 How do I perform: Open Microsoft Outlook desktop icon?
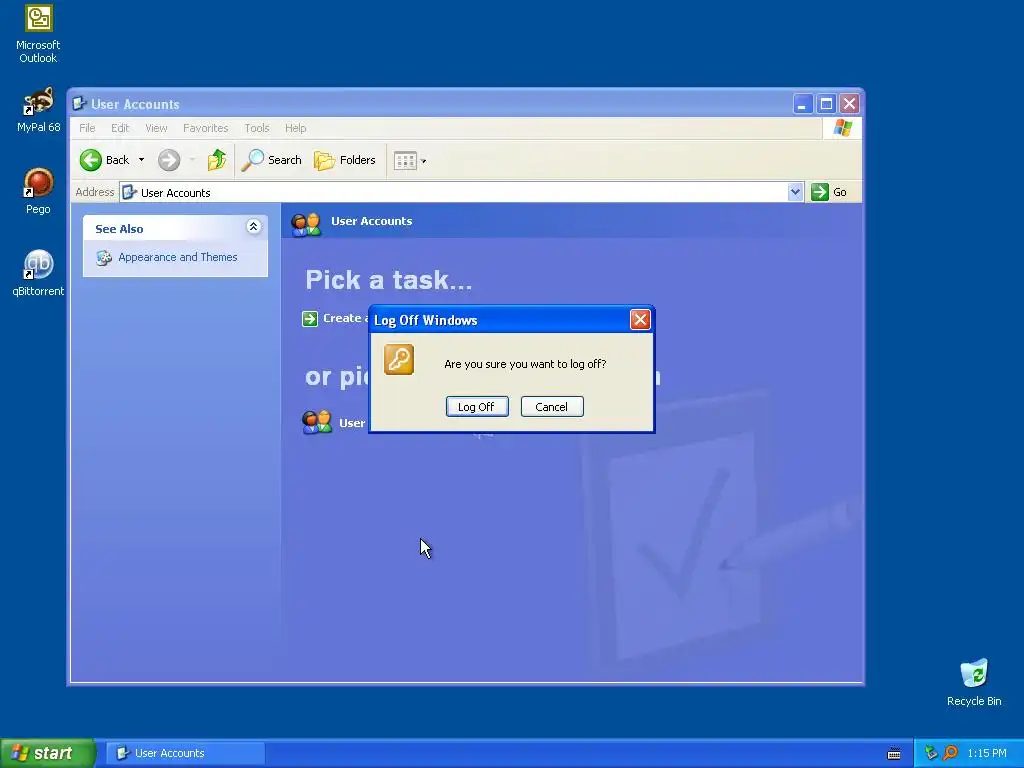pyautogui.click(x=38, y=35)
